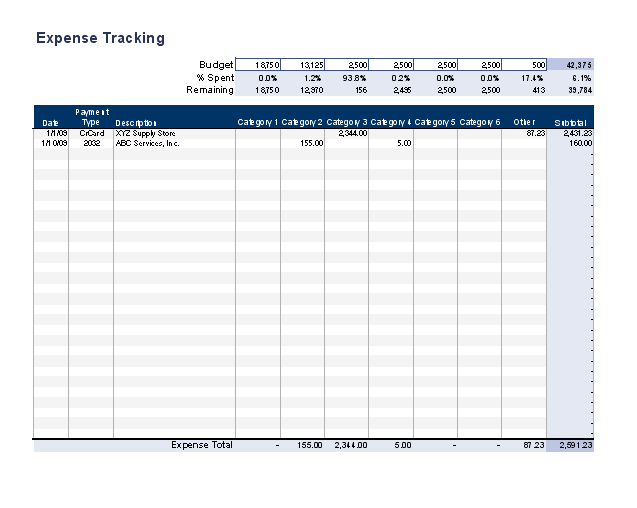Click the grand expense total 2,591.23
Viewport: 637px width, 508px height.
pyautogui.click(x=576, y=445)
